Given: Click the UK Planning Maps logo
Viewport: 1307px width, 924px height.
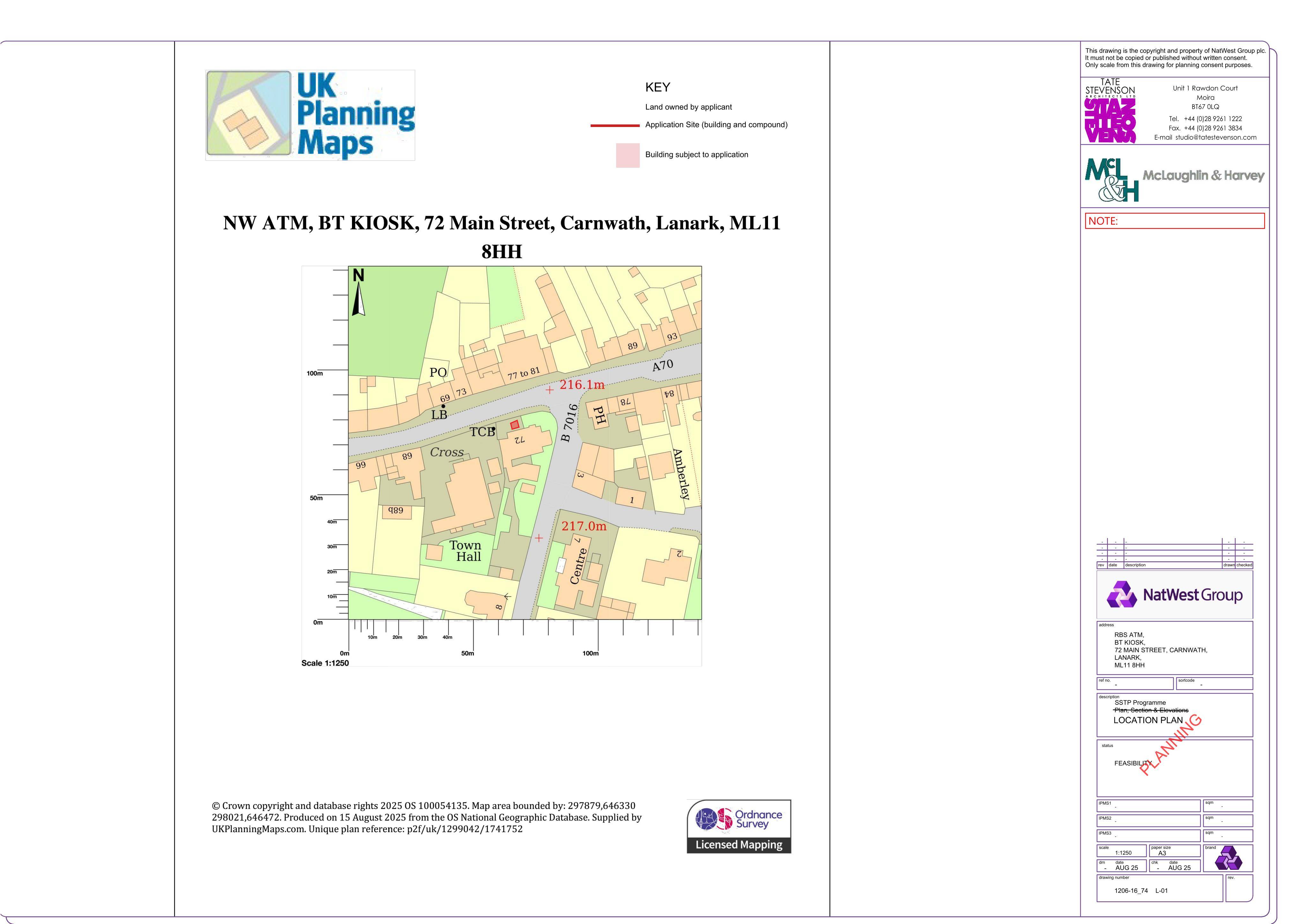Looking at the screenshot, I should (310, 115).
